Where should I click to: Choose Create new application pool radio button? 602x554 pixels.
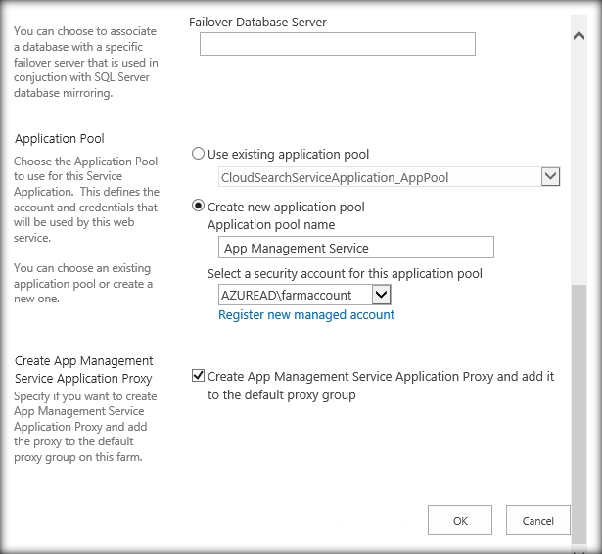point(198,207)
